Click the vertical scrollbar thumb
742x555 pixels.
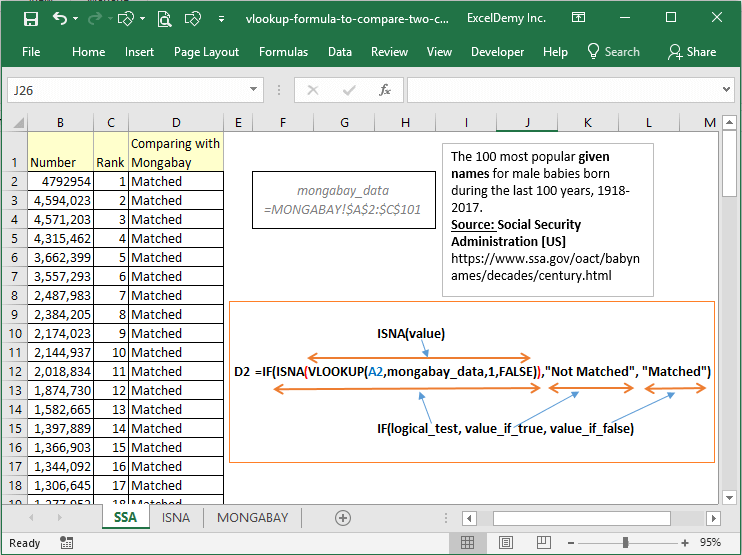click(729, 163)
